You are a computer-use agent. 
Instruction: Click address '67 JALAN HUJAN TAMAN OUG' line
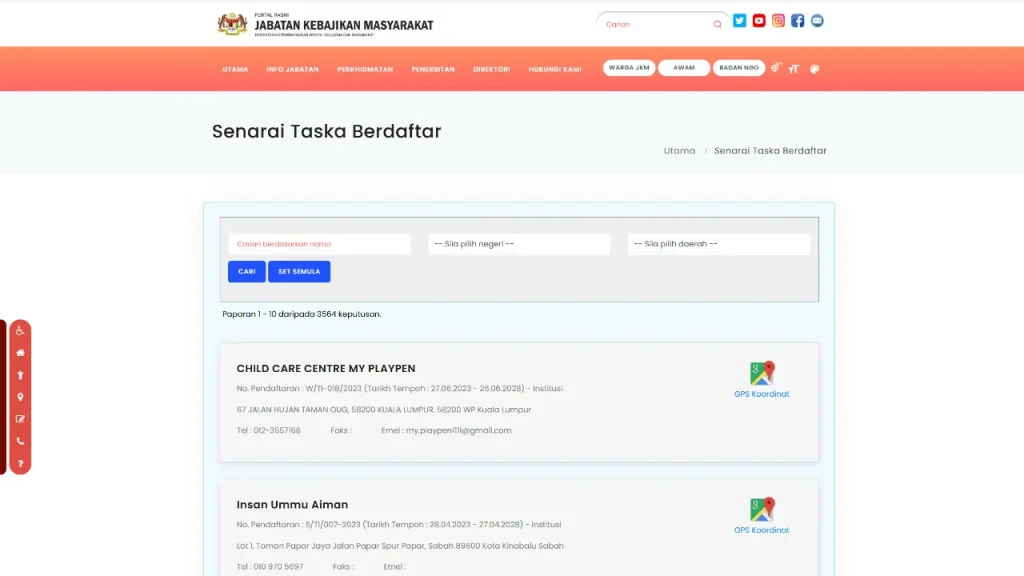coord(384,410)
